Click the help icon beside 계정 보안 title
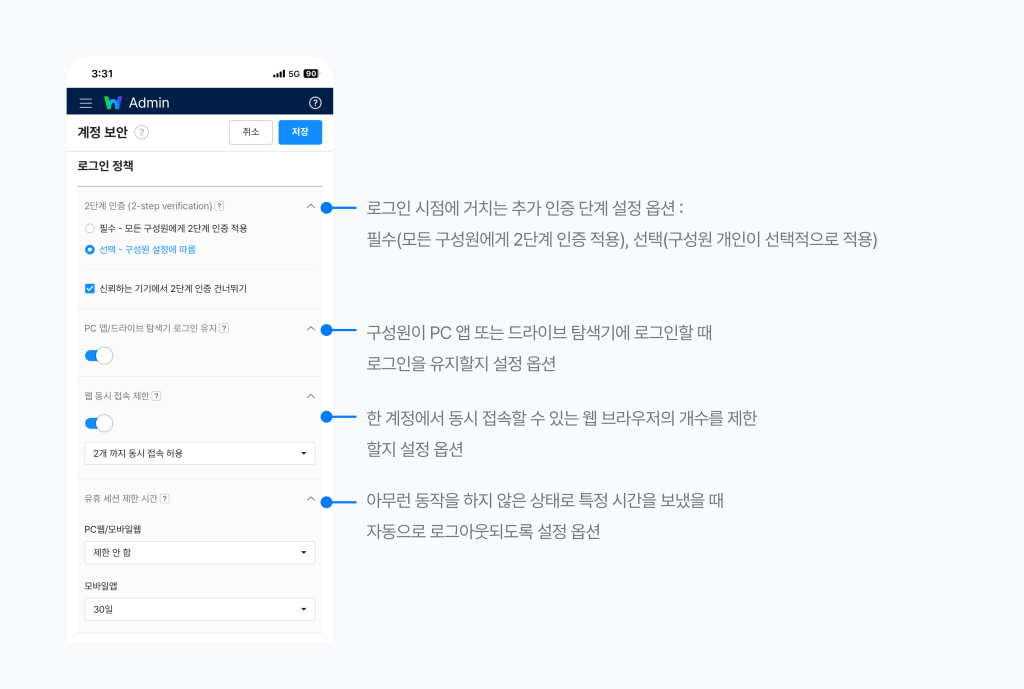 point(143,131)
